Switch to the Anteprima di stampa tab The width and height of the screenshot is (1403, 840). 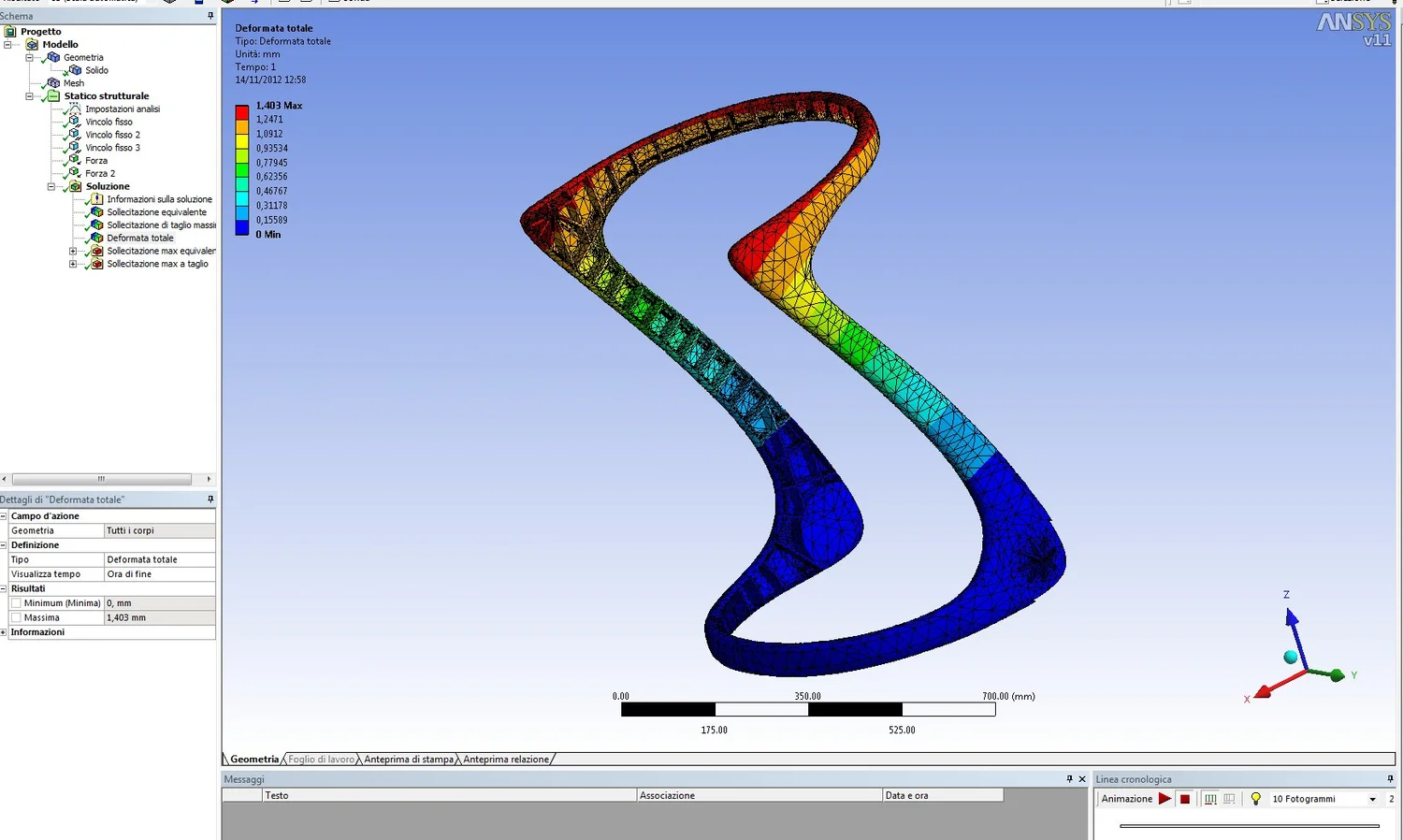409,759
